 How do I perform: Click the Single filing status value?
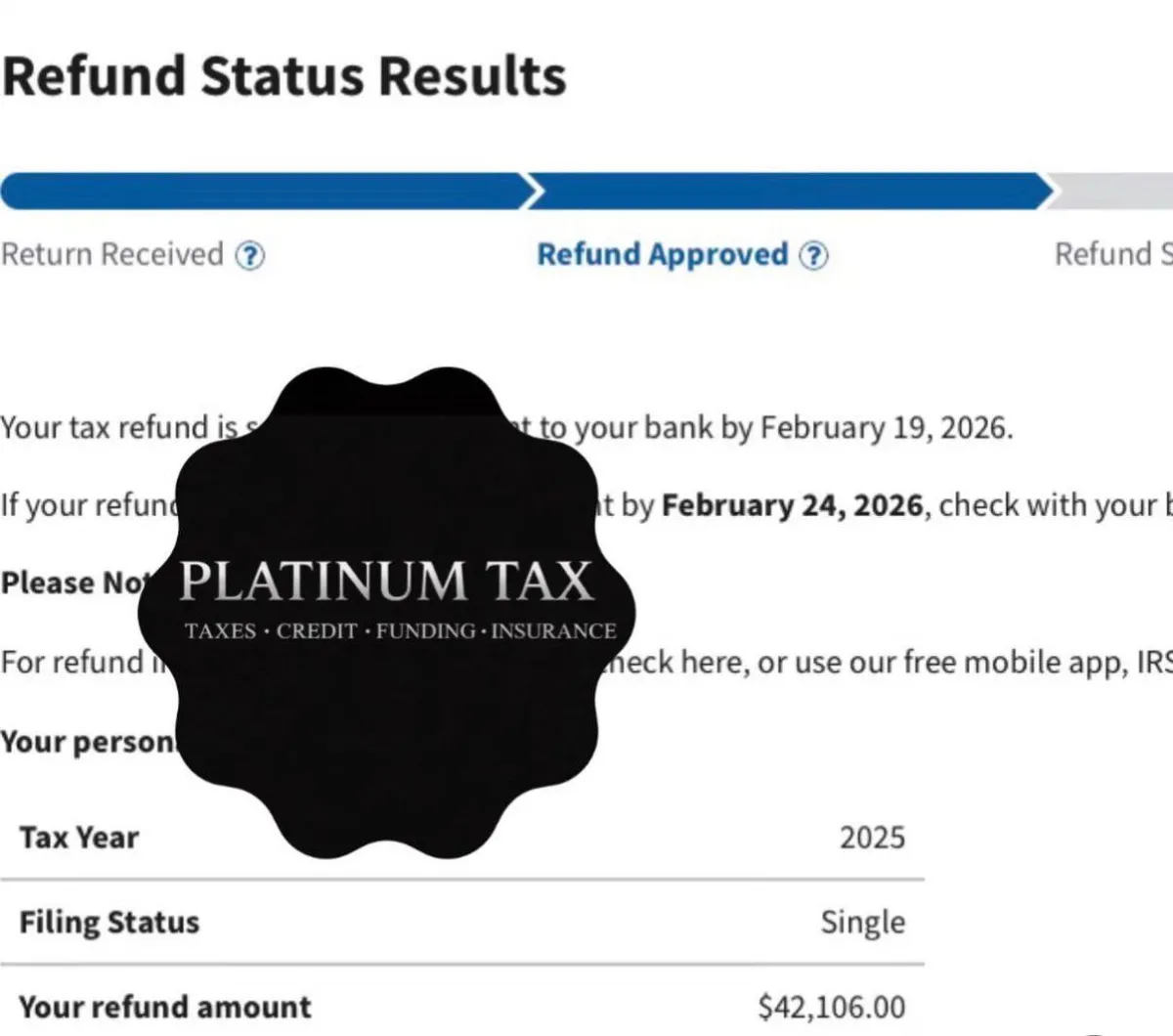[862, 922]
